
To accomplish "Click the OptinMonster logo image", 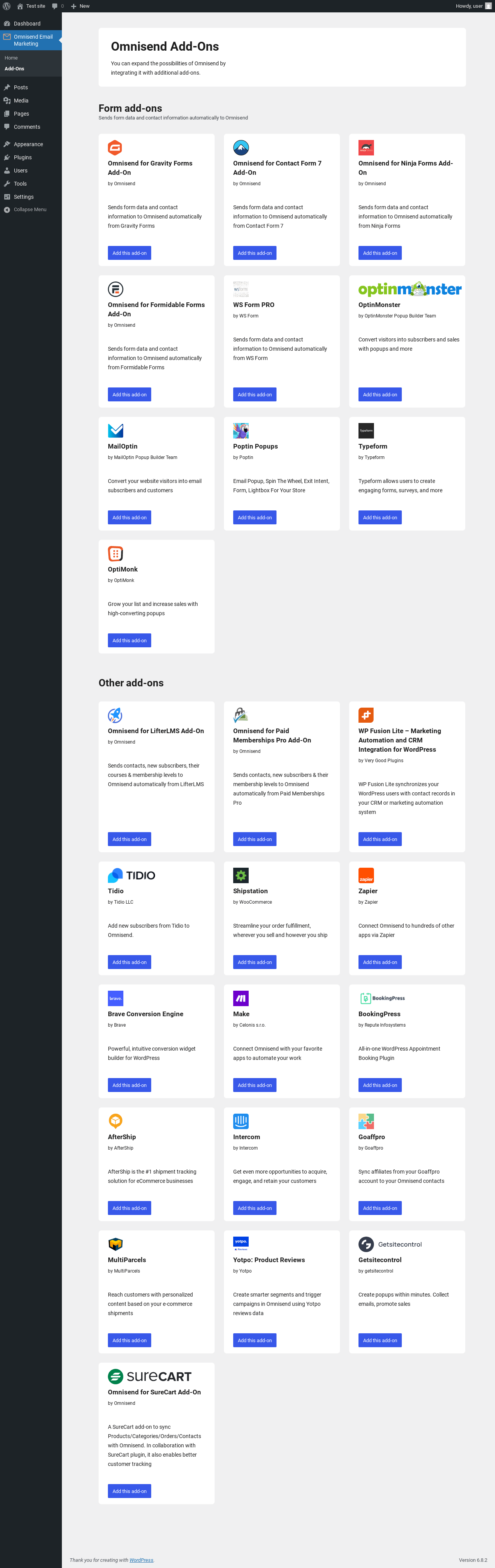I will [x=410, y=289].
